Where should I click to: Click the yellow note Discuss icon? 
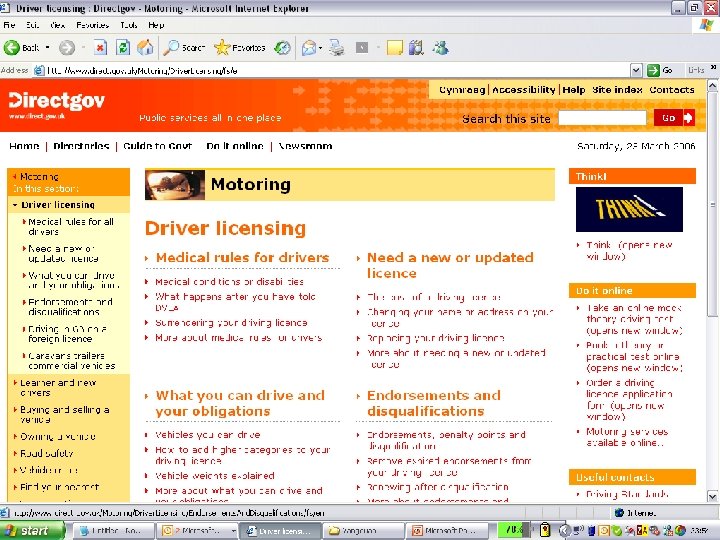(394, 47)
